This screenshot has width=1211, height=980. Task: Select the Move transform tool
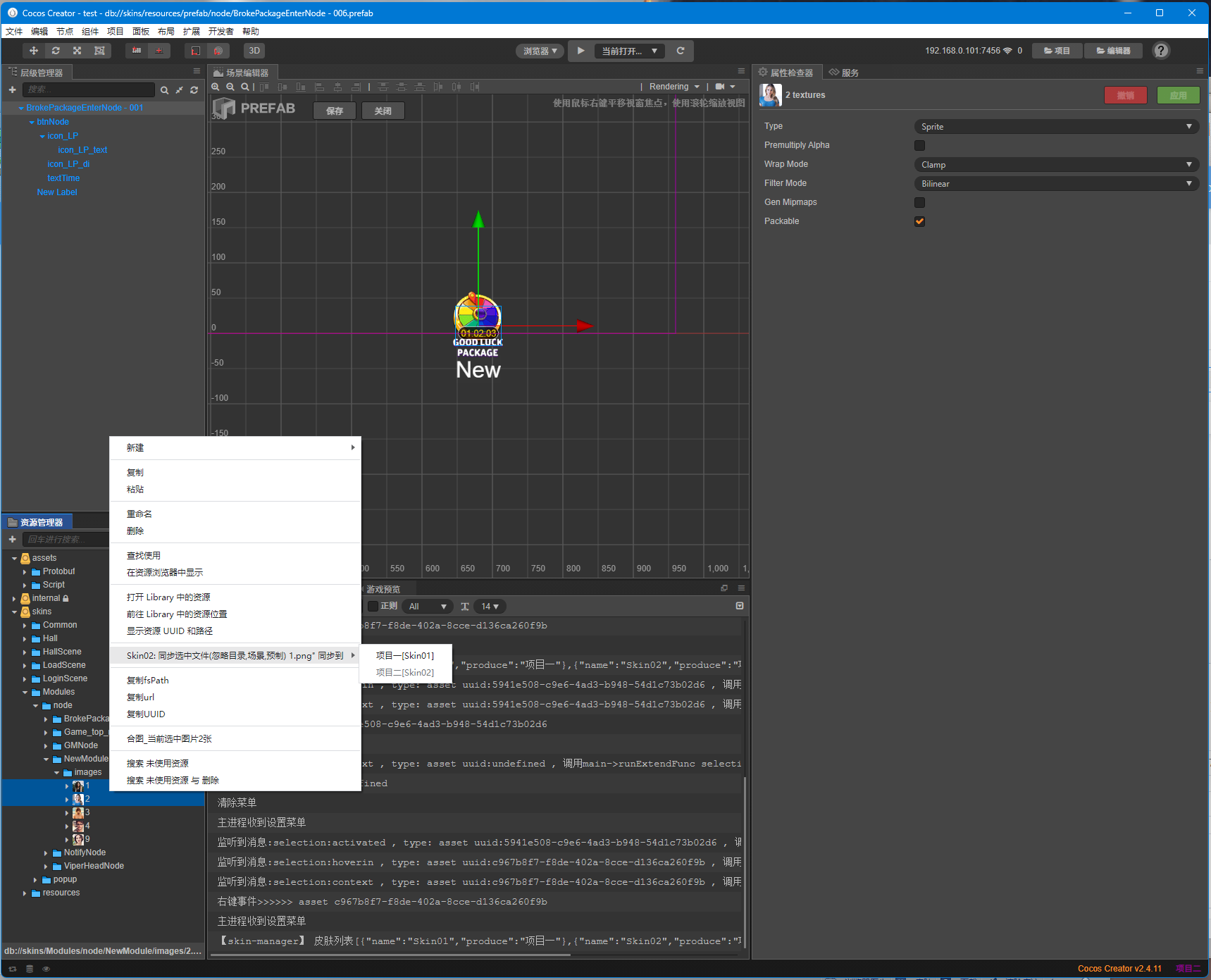tap(33, 51)
